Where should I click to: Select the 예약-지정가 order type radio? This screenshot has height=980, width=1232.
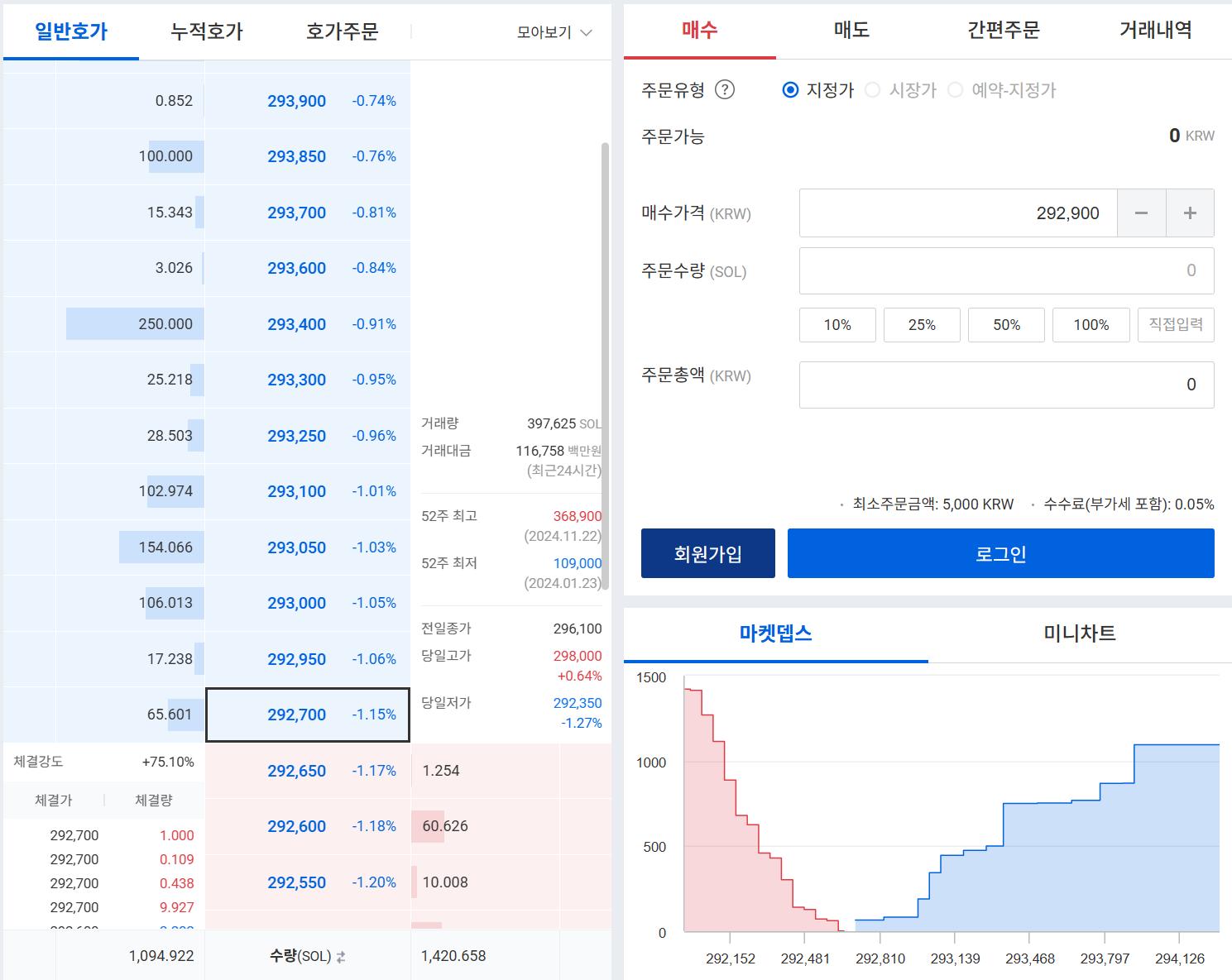coord(956,89)
